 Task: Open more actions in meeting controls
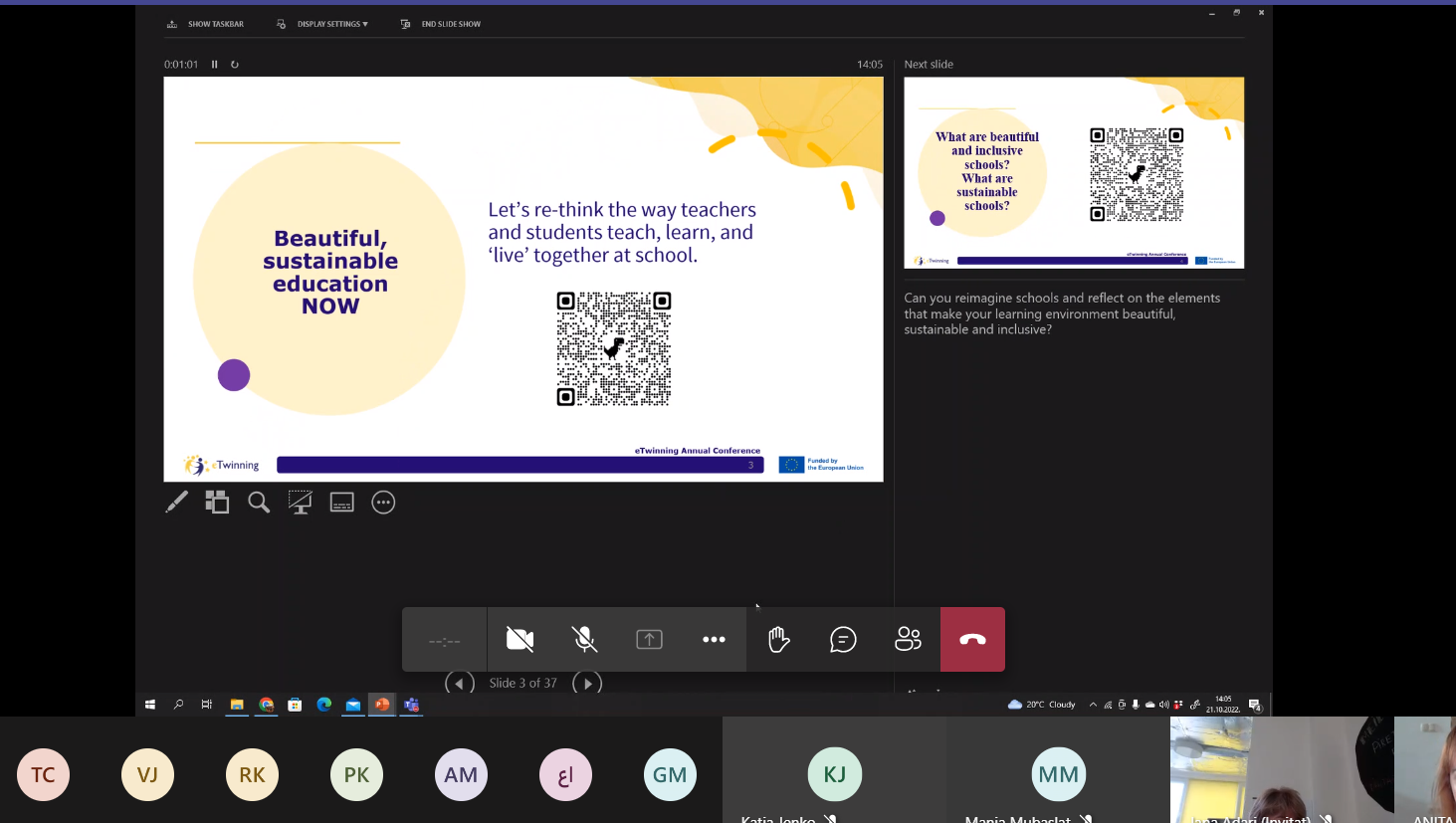tap(714, 639)
